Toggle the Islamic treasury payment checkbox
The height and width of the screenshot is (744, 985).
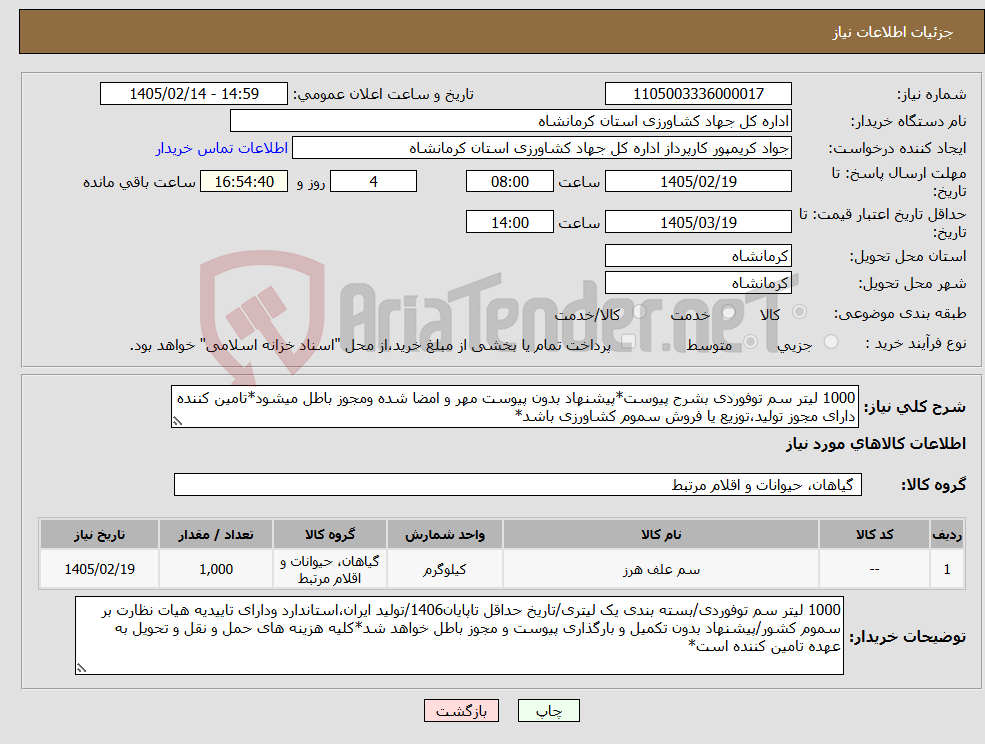628,342
